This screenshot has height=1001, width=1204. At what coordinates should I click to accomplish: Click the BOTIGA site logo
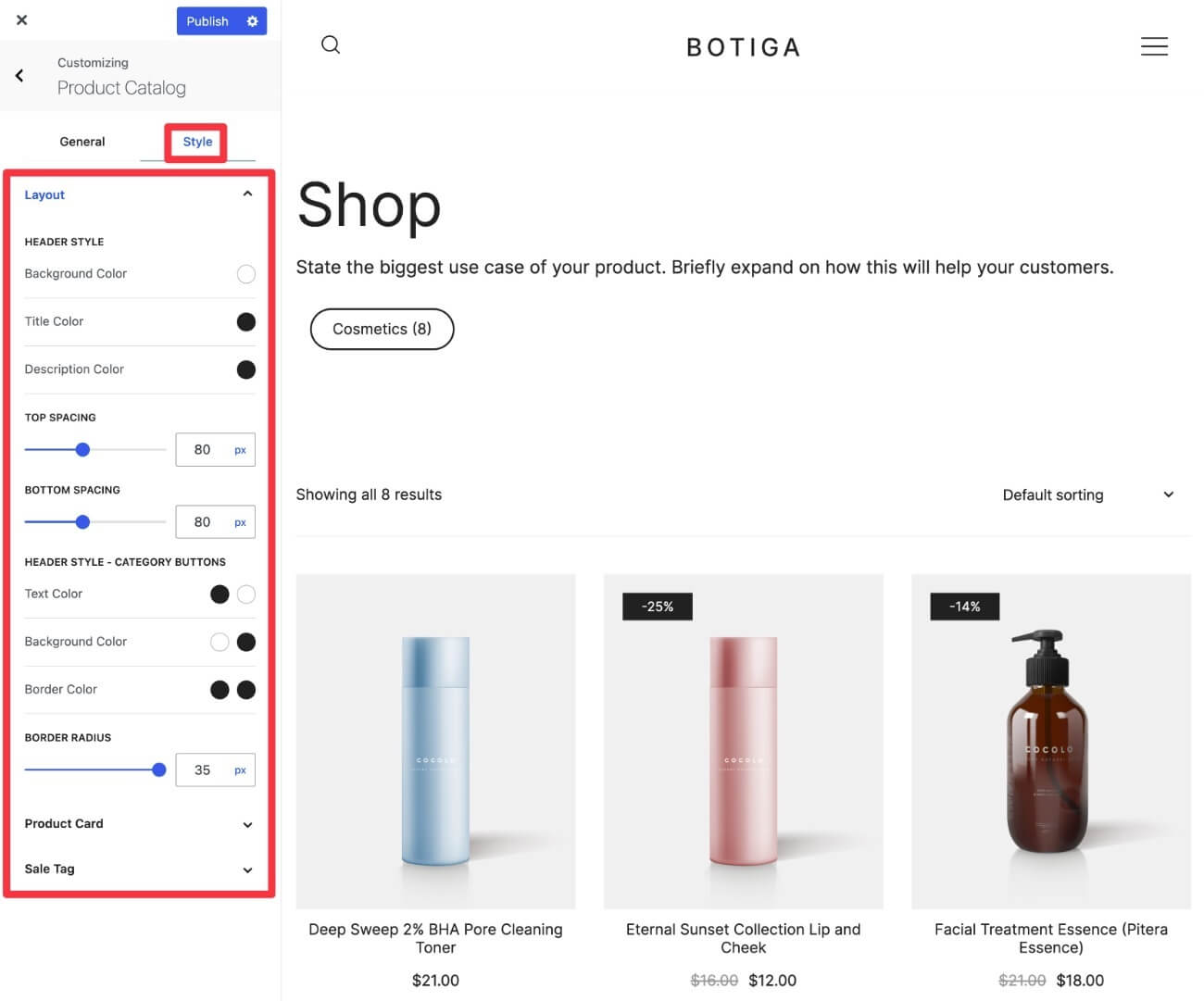[744, 47]
